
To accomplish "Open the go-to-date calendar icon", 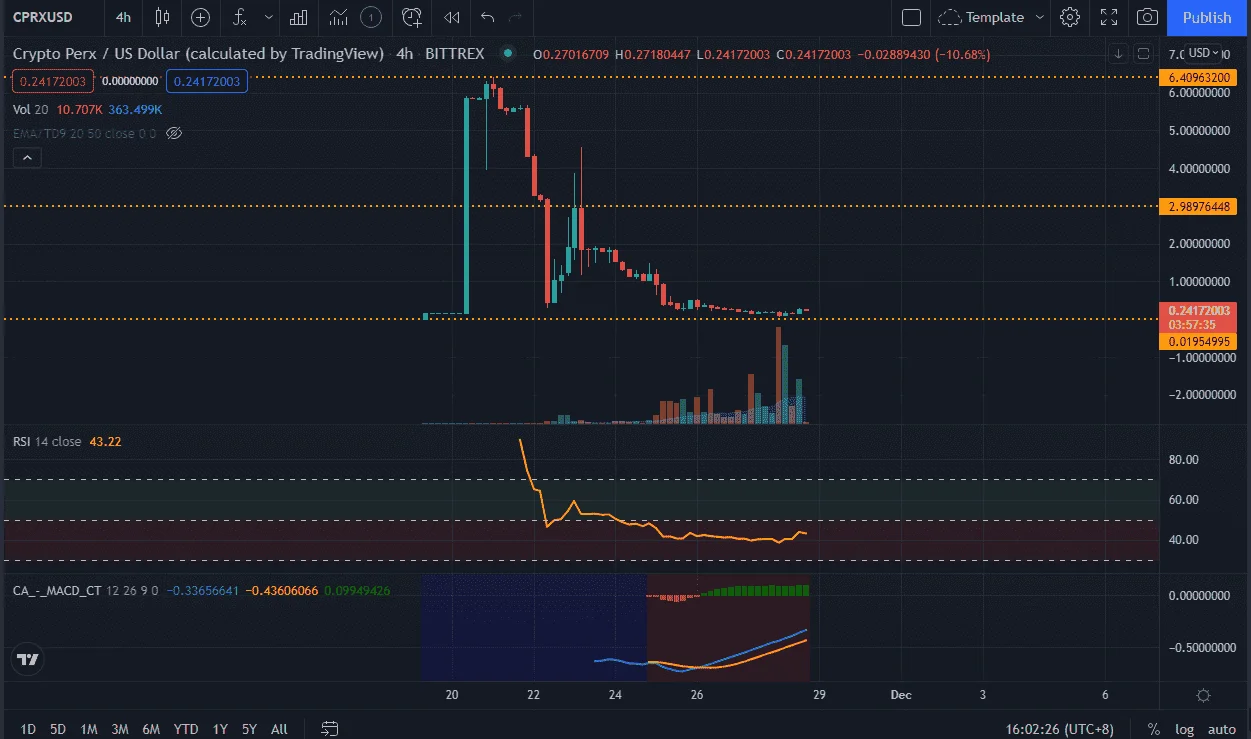I will (330, 729).
